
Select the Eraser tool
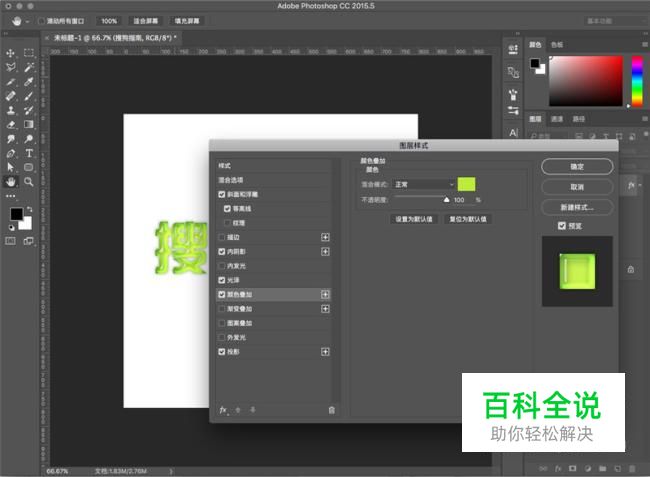coord(10,124)
